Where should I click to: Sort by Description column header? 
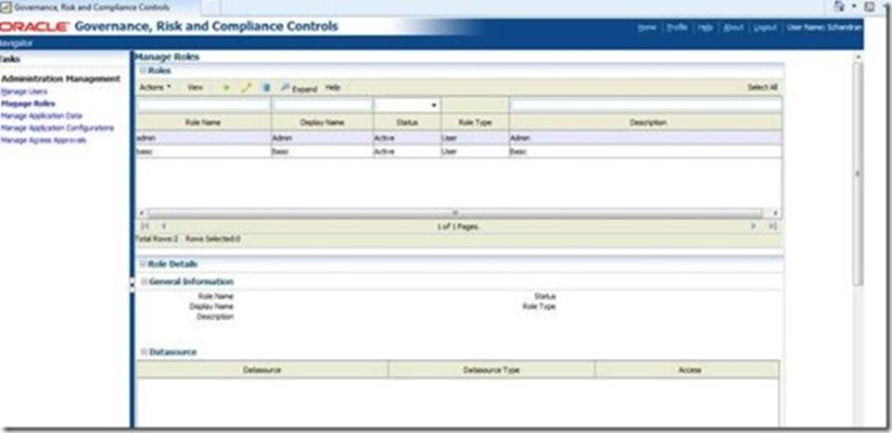point(646,122)
